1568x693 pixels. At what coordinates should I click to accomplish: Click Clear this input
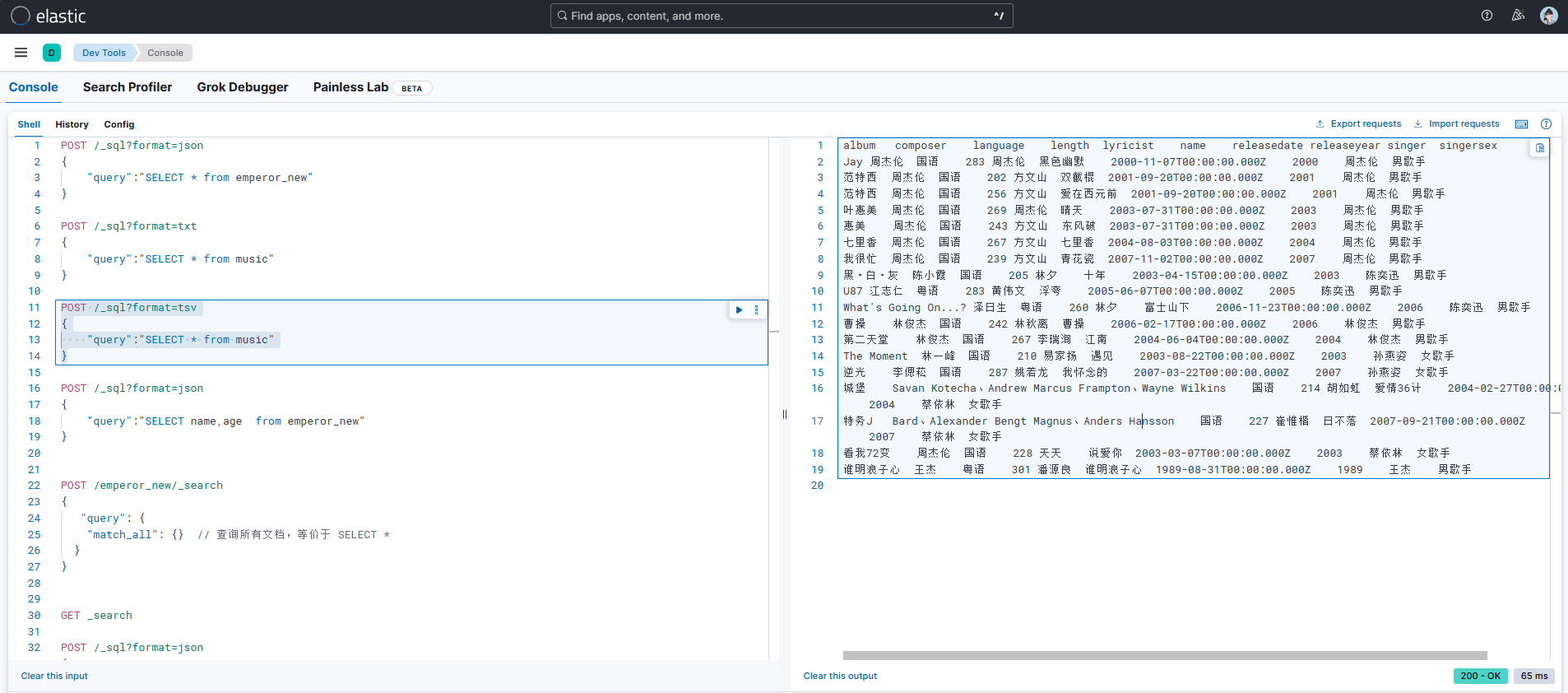coord(54,676)
